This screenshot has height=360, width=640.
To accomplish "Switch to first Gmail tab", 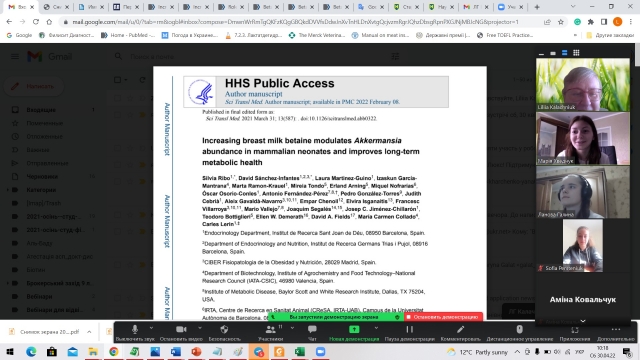I will (21, 7).
